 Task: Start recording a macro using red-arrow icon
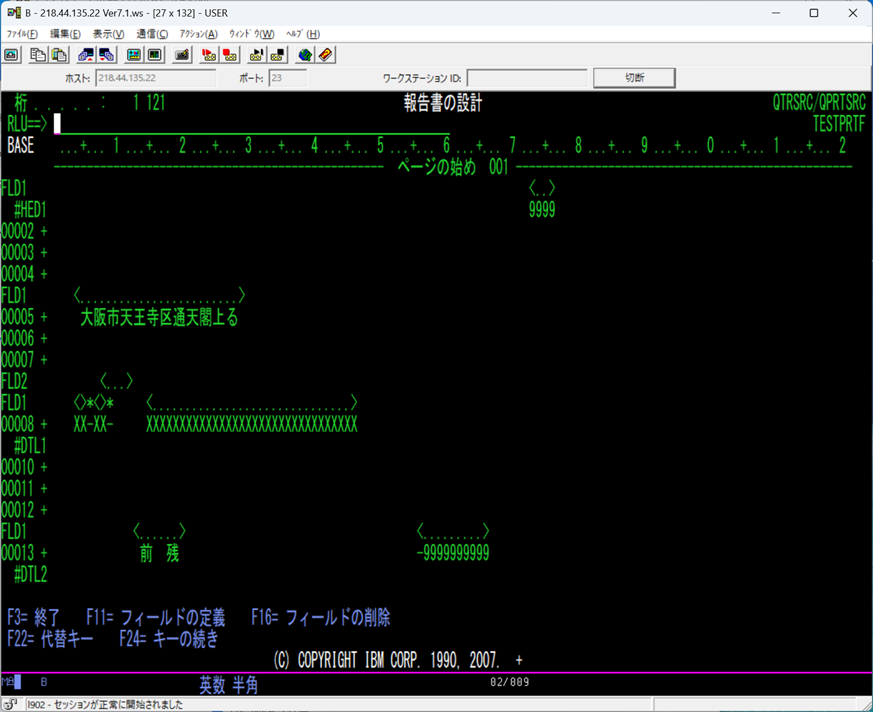209,54
